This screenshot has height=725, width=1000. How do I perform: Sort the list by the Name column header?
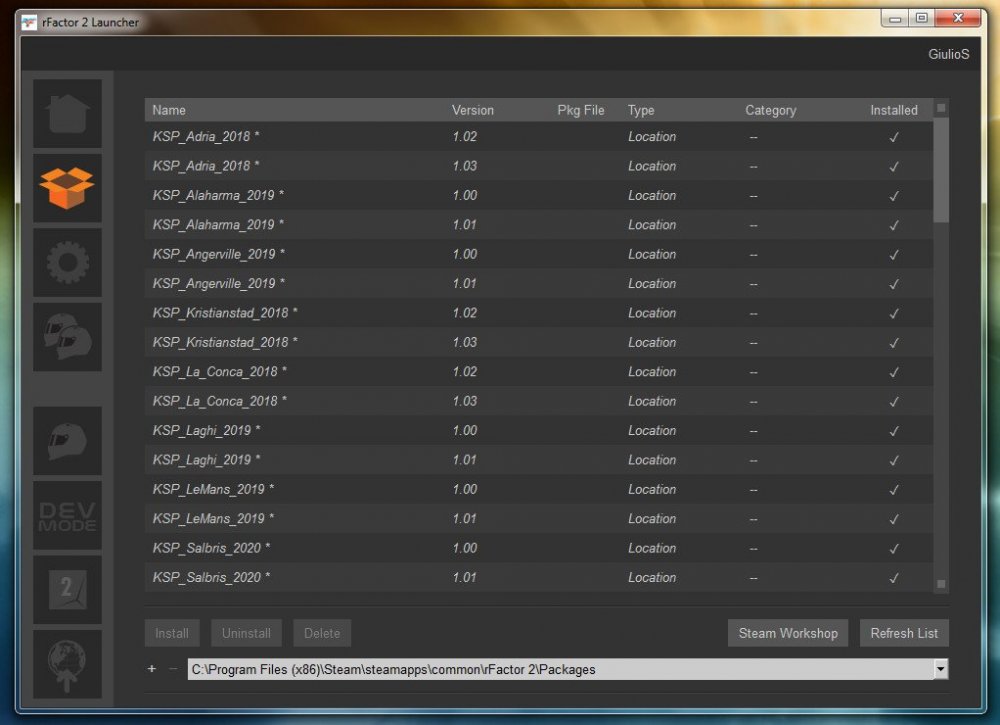(x=169, y=110)
